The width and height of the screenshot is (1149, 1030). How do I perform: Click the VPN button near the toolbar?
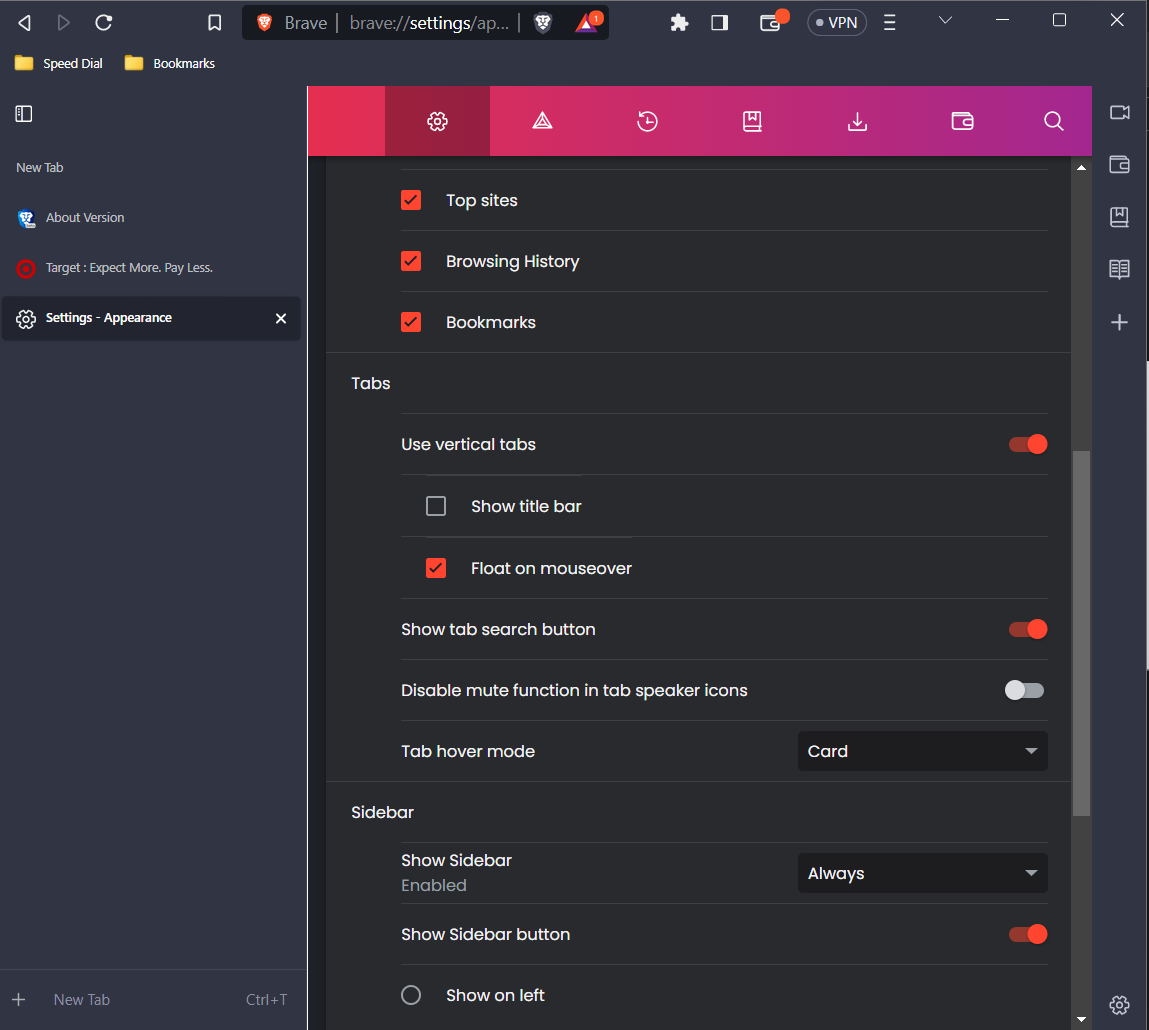pyautogui.click(x=837, y=21)
